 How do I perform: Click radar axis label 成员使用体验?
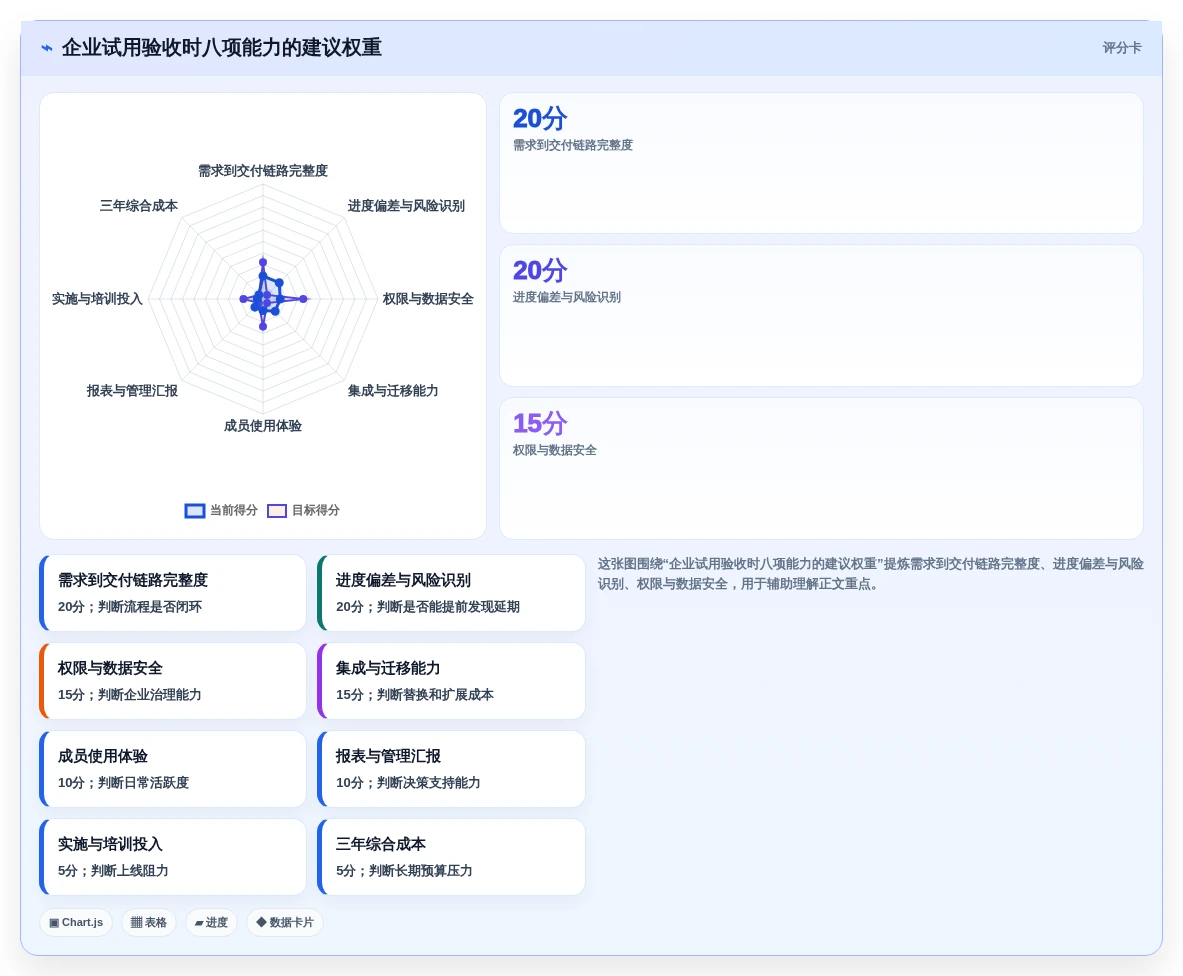[263, 426]
